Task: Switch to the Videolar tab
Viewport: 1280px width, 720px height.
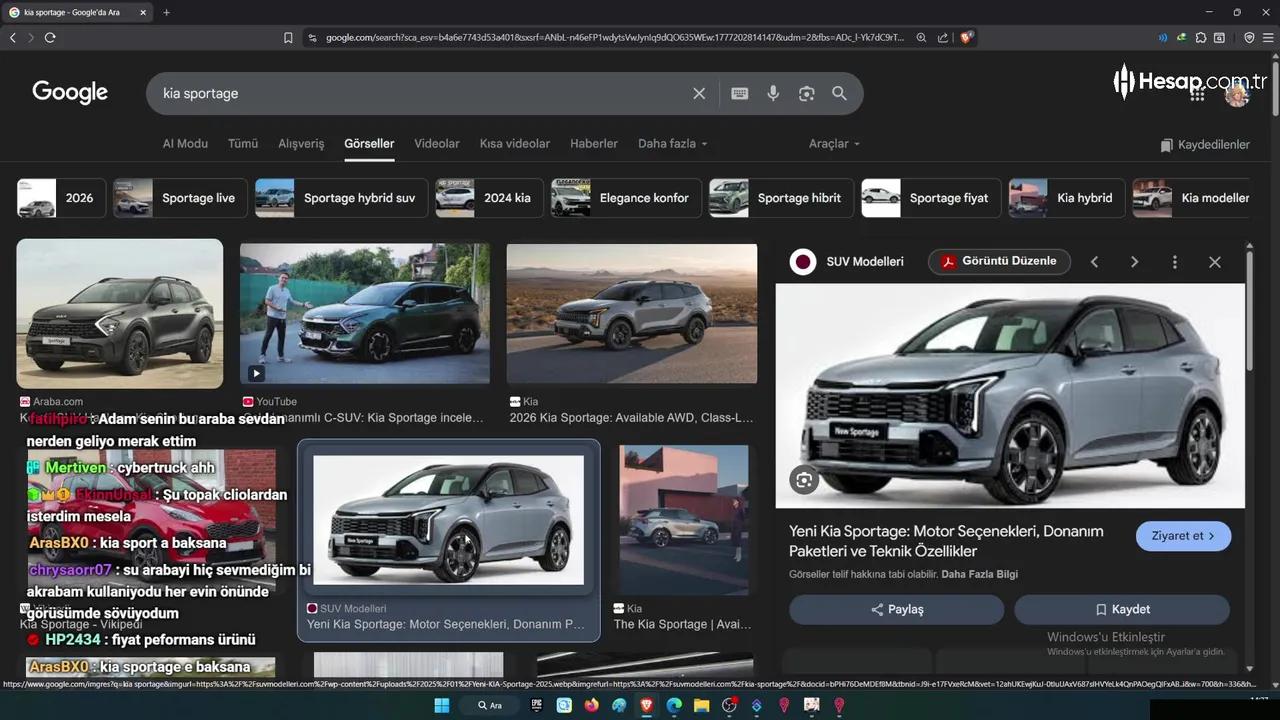Action: (x=437, y=144)
